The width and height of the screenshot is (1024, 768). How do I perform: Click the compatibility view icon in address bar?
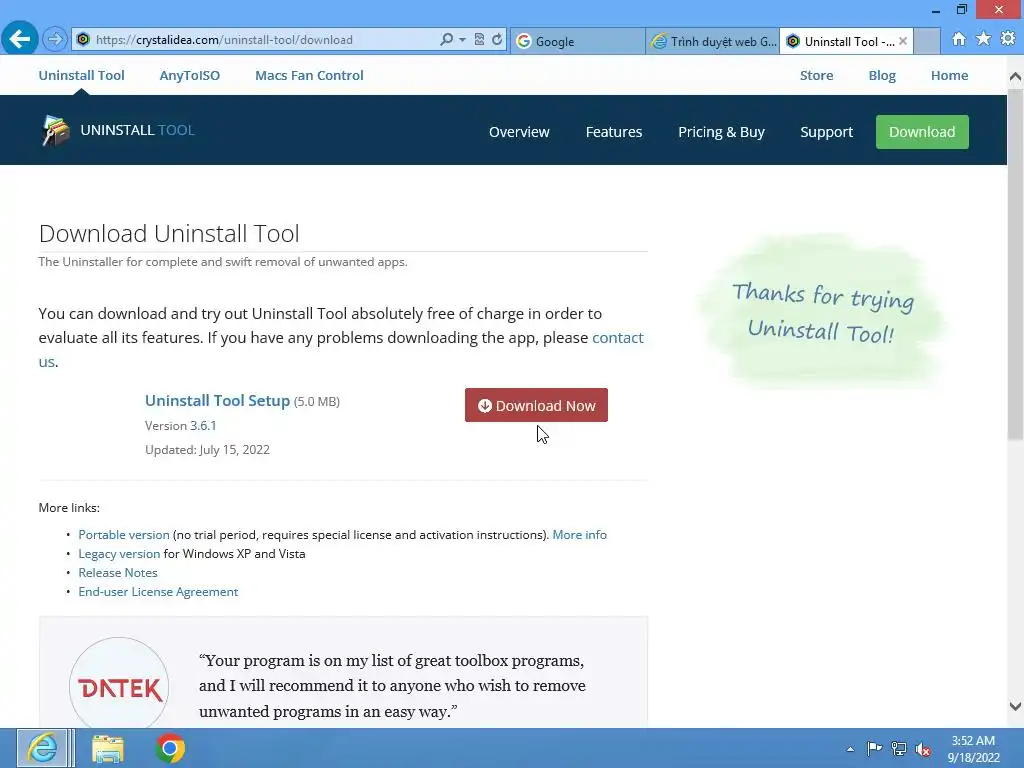click(x=479, y=39)
